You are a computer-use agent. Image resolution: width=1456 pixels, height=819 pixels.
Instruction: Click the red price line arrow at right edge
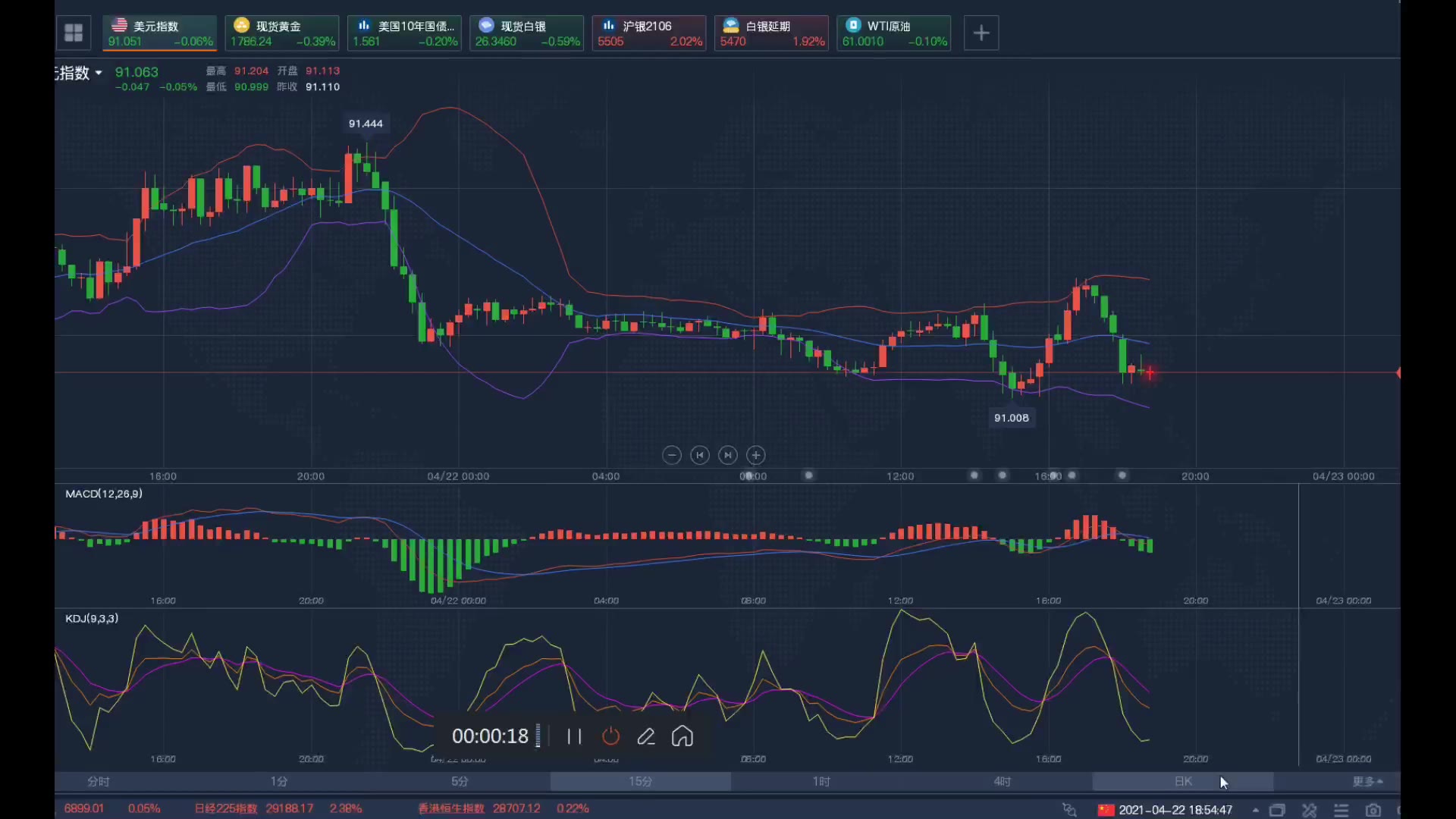(x=1398, y=372)
